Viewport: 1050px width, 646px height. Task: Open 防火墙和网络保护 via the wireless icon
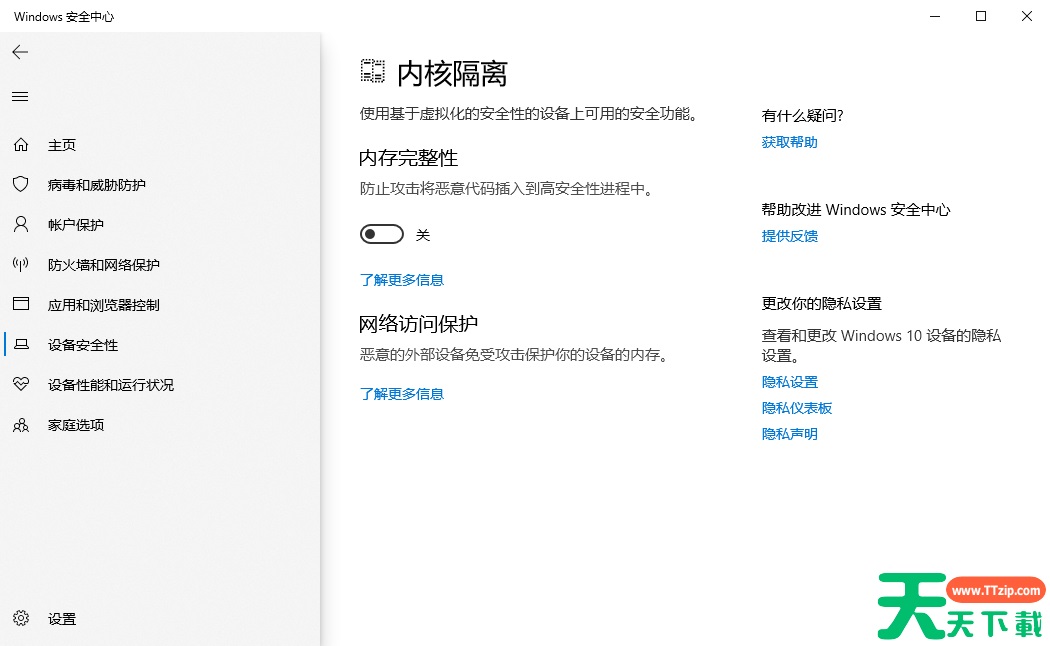21,264
